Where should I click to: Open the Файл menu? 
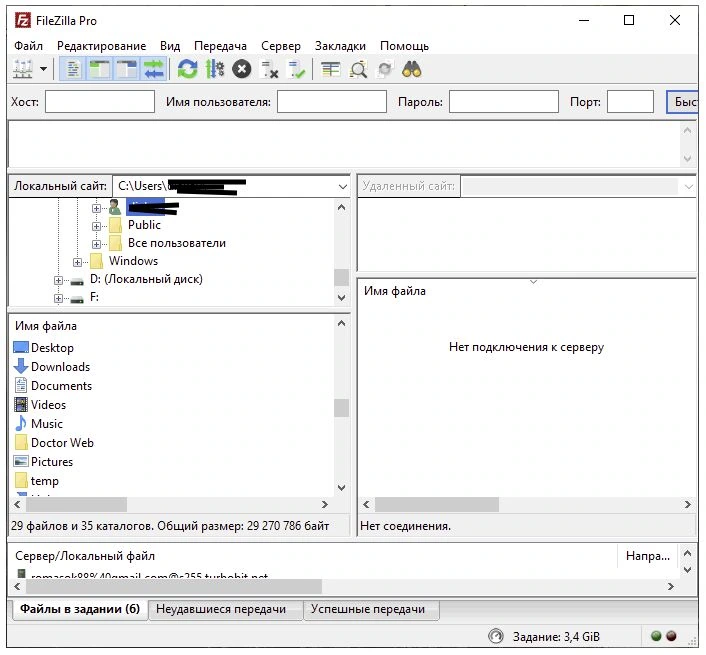[x=28, y=46]
